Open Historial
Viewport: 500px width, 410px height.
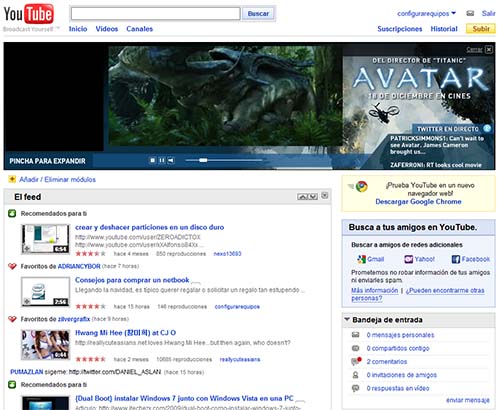pyautogui.click(x=444, y=29)
